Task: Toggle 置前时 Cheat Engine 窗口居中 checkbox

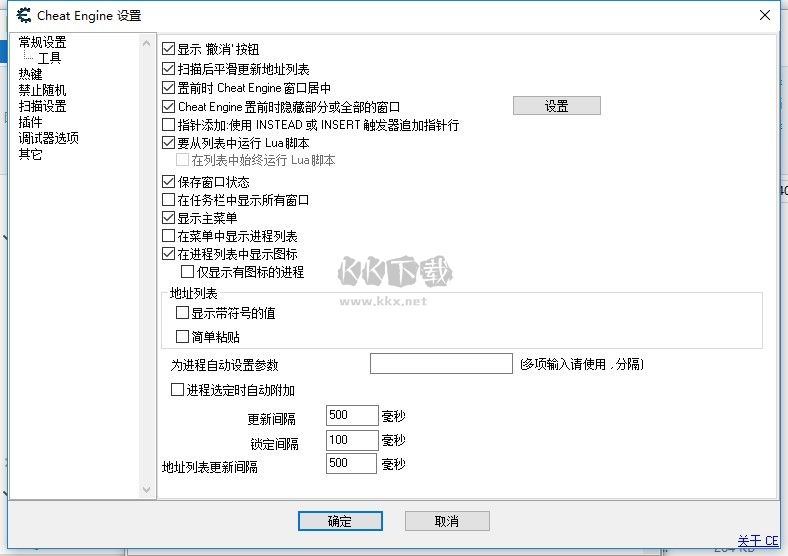Action: pos(168,88)
